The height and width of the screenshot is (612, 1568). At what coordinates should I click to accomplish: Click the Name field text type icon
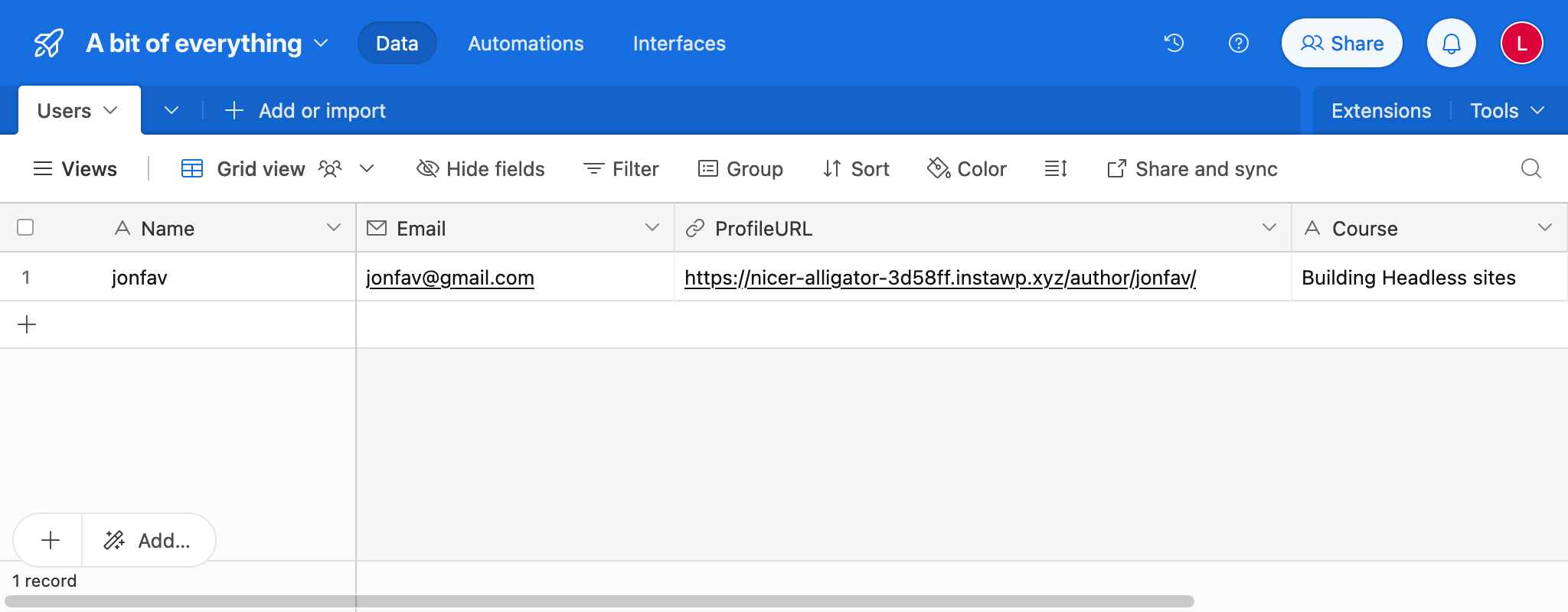(122, 228)
